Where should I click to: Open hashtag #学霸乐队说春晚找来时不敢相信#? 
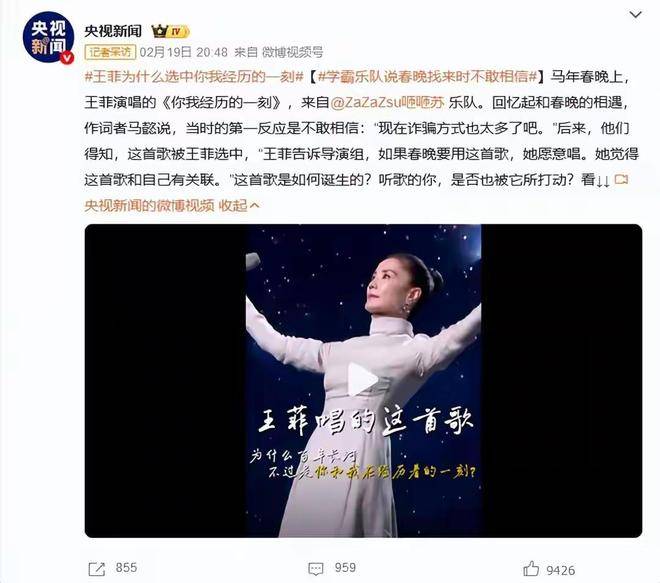427,77
